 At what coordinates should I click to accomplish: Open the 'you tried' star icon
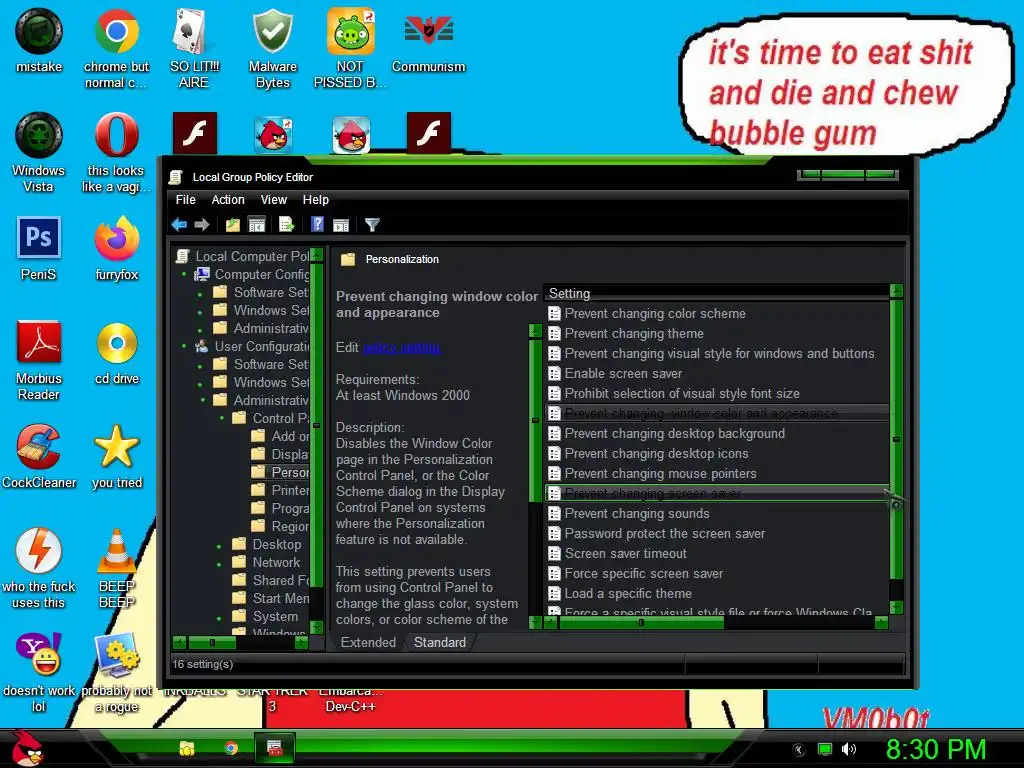click(x=116, y=456)
